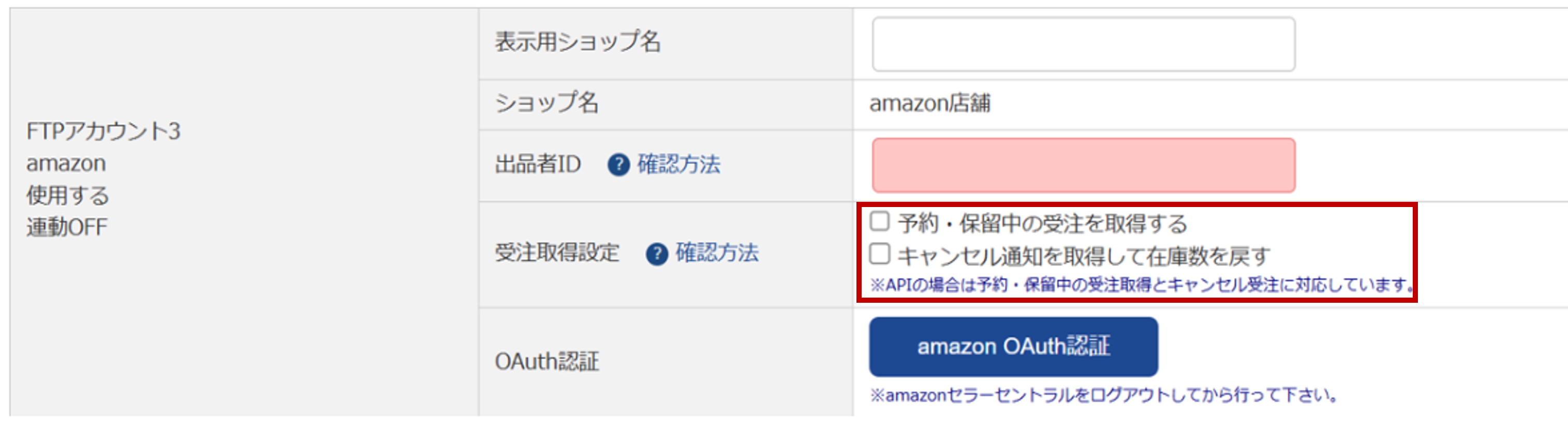Open the 確認方法 link for 出品者ID
1568x442 pixels.
679,165
